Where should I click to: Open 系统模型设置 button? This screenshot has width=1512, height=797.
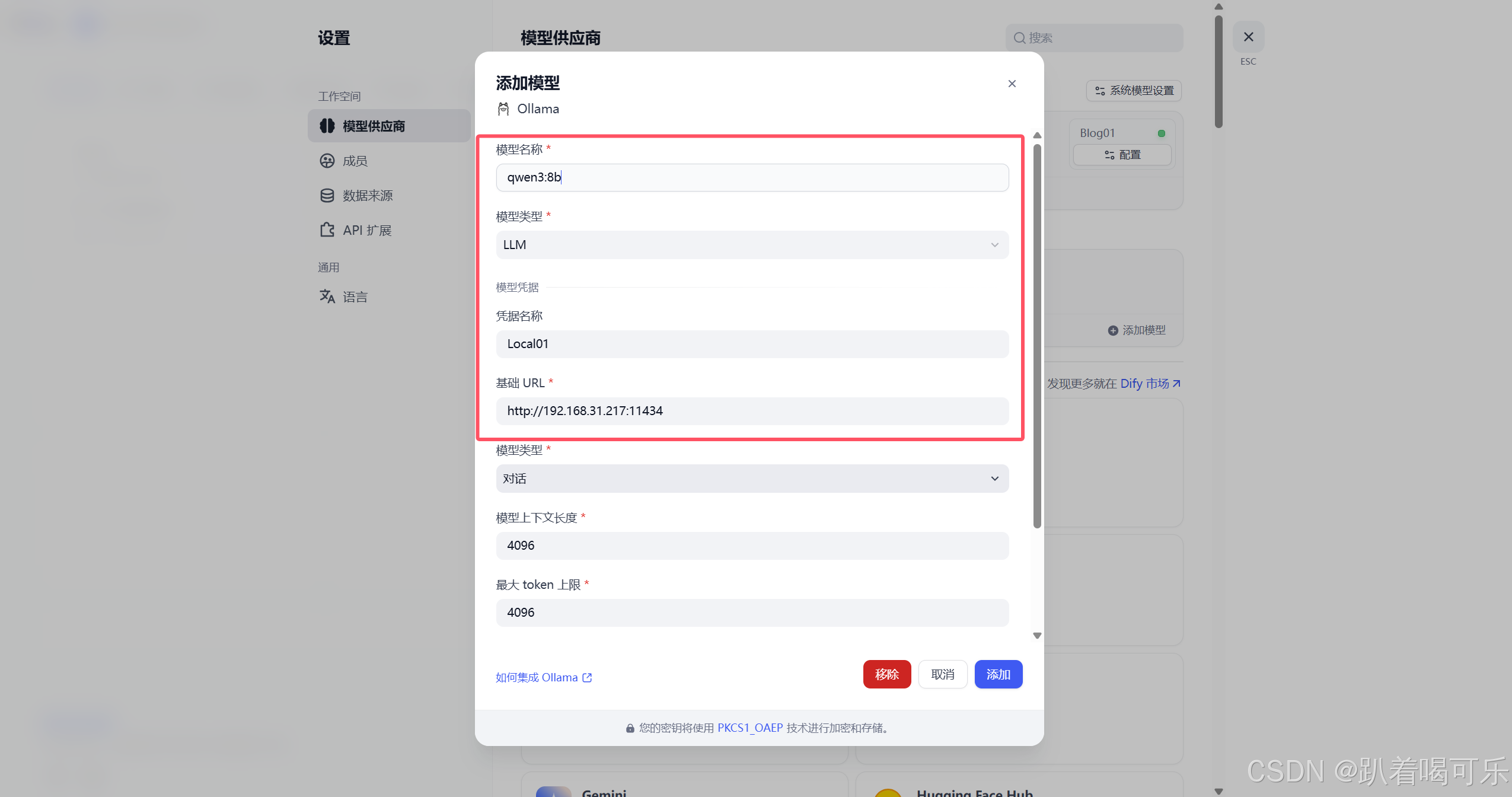[x=1134, y=91]
